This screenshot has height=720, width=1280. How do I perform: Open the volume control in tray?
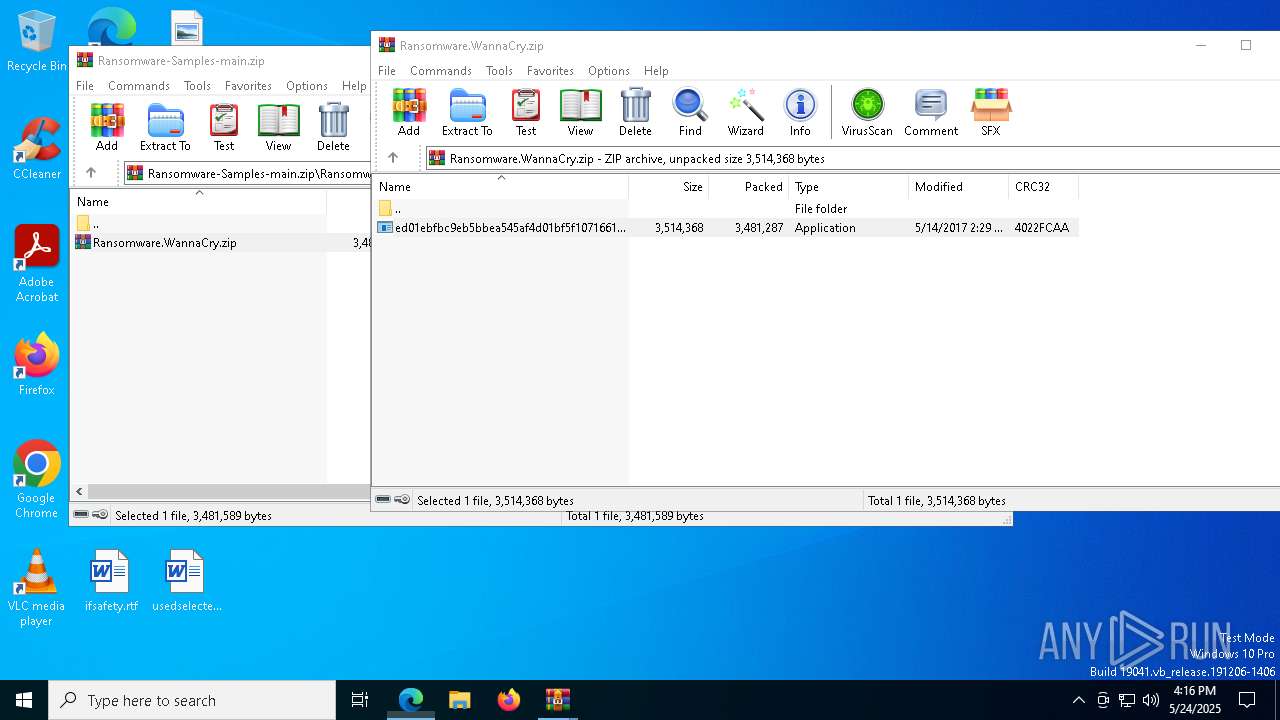[x=1151, y=700]
